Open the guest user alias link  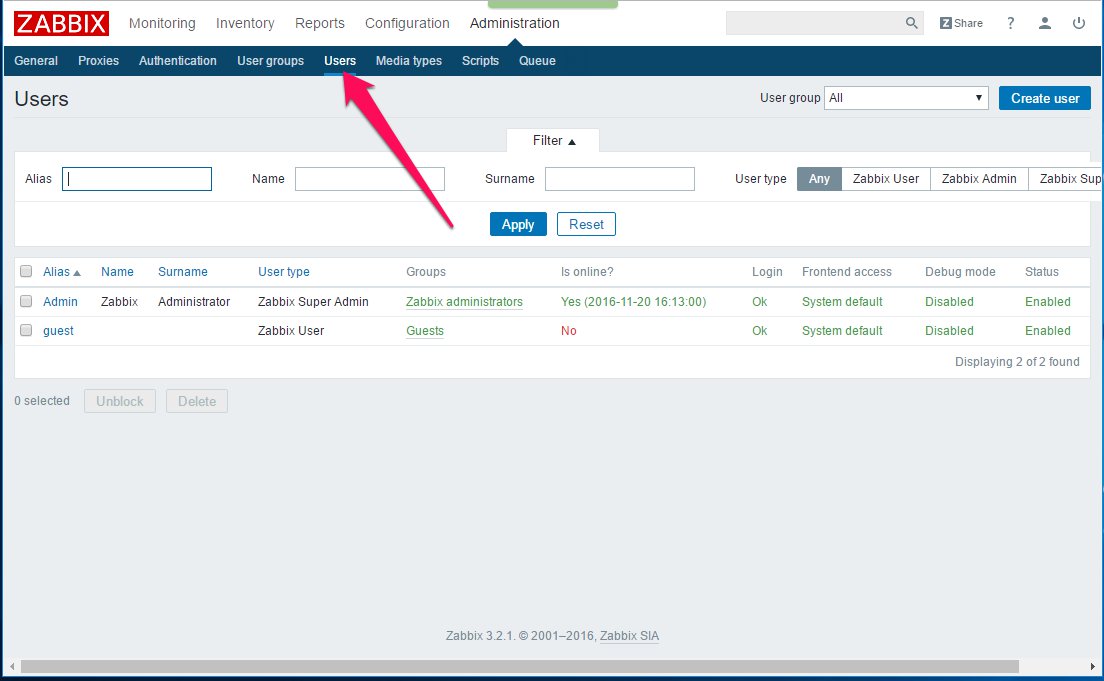coord(58,330)
